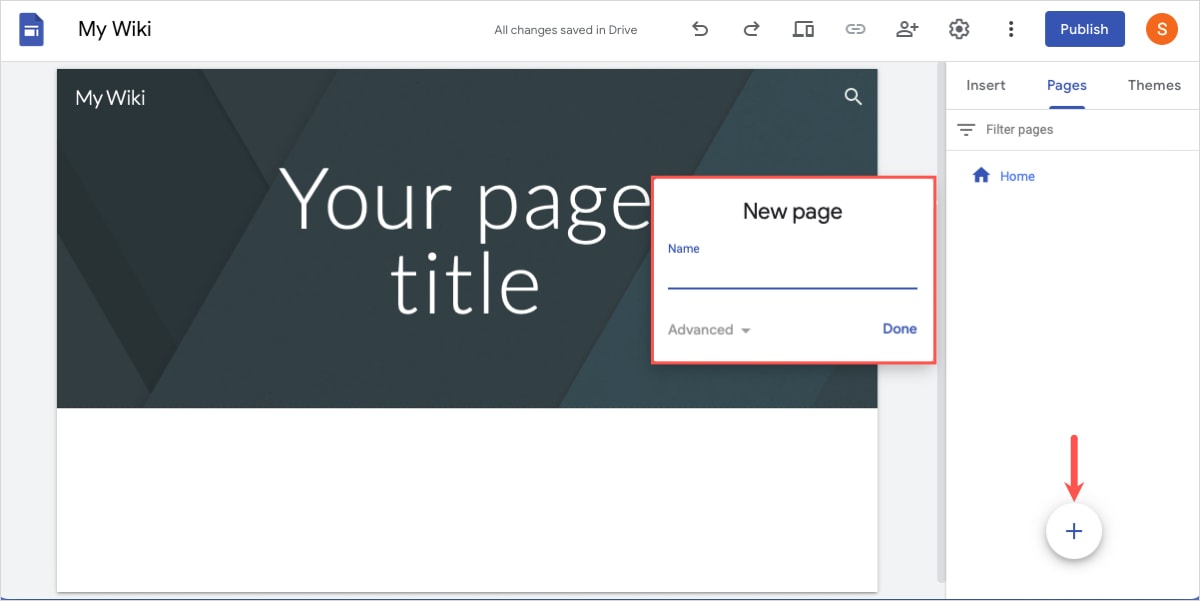The width and height of the screenshot is (1200, 601).
Task: Click Done in the New page dialog
Action: [x=898, y=328]
